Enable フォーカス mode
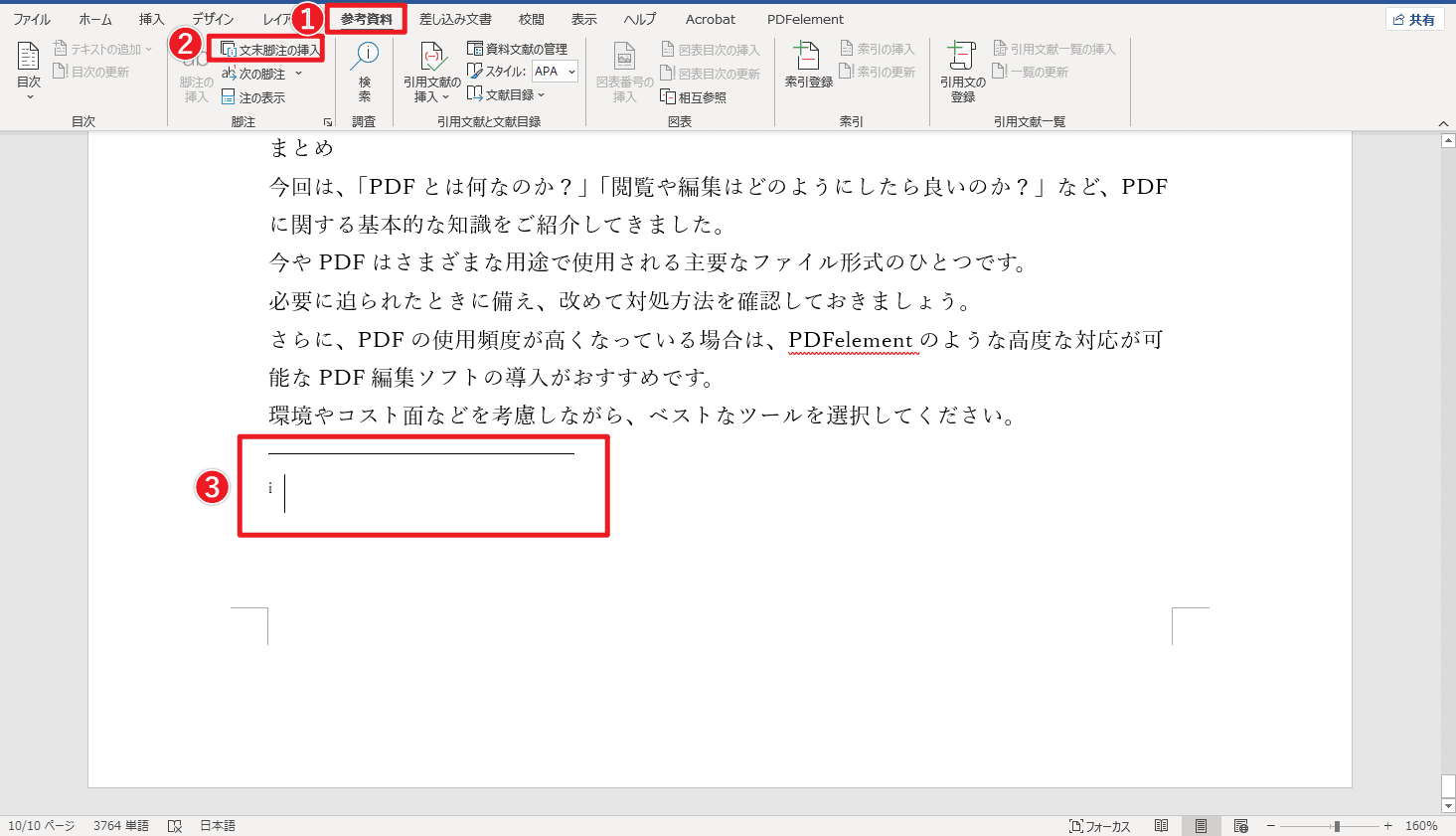1456x836 pixels. [1100, 826]
